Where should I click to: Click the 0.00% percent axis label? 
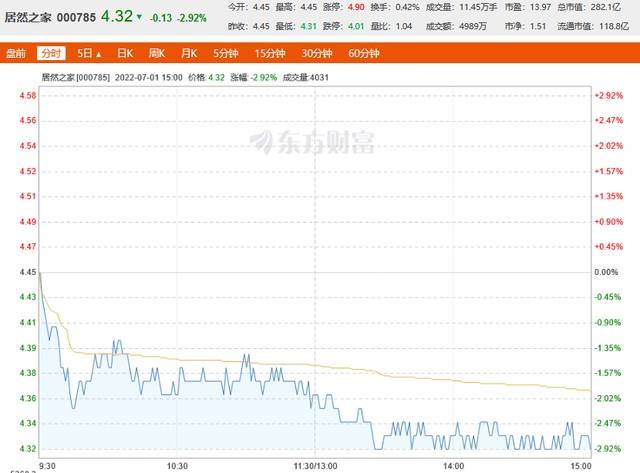click(606, 272)
